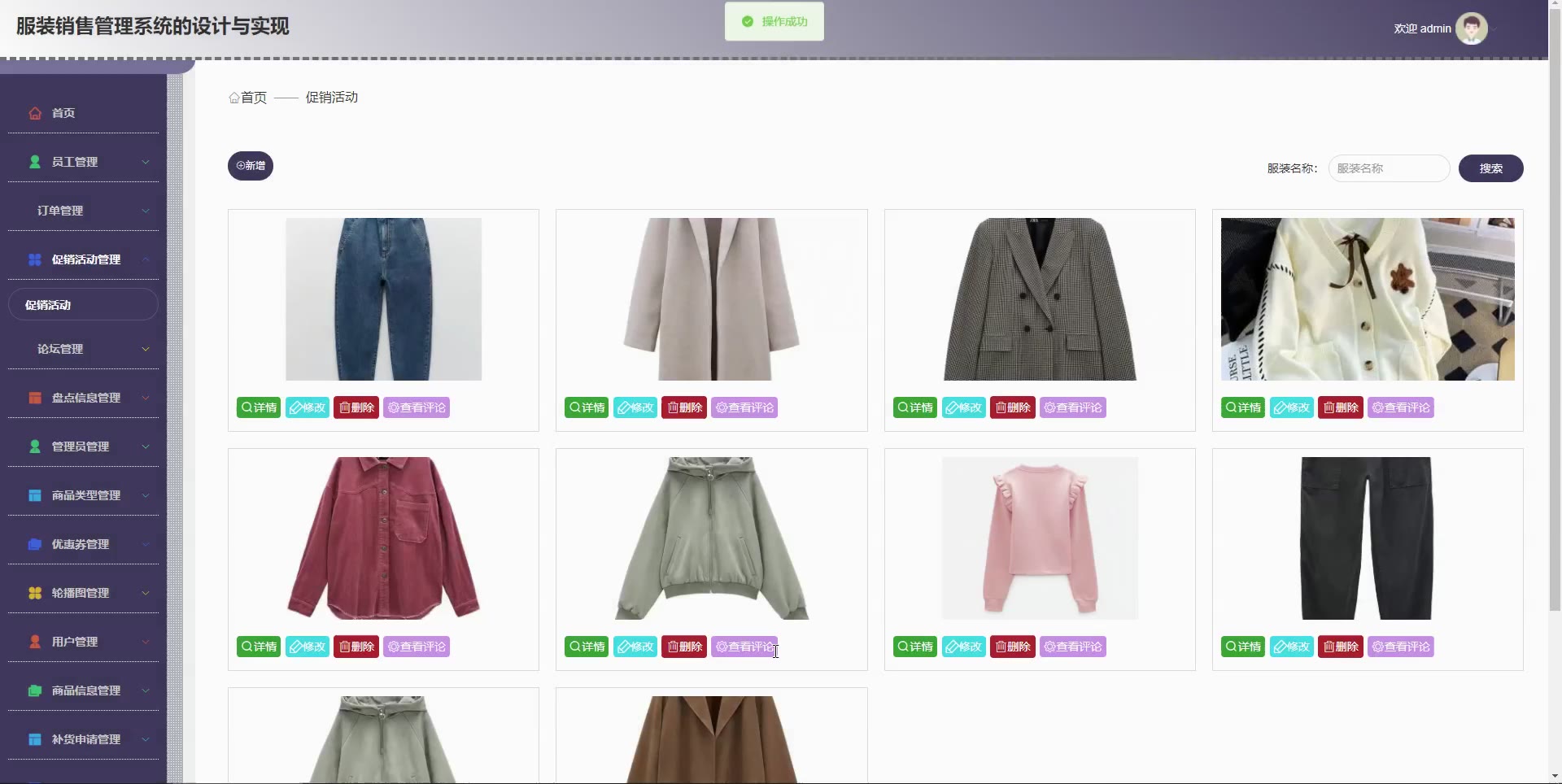1562x784 pixels.
Task: Click the green icon beside 商品信息管理
Action: click(35, 690)
